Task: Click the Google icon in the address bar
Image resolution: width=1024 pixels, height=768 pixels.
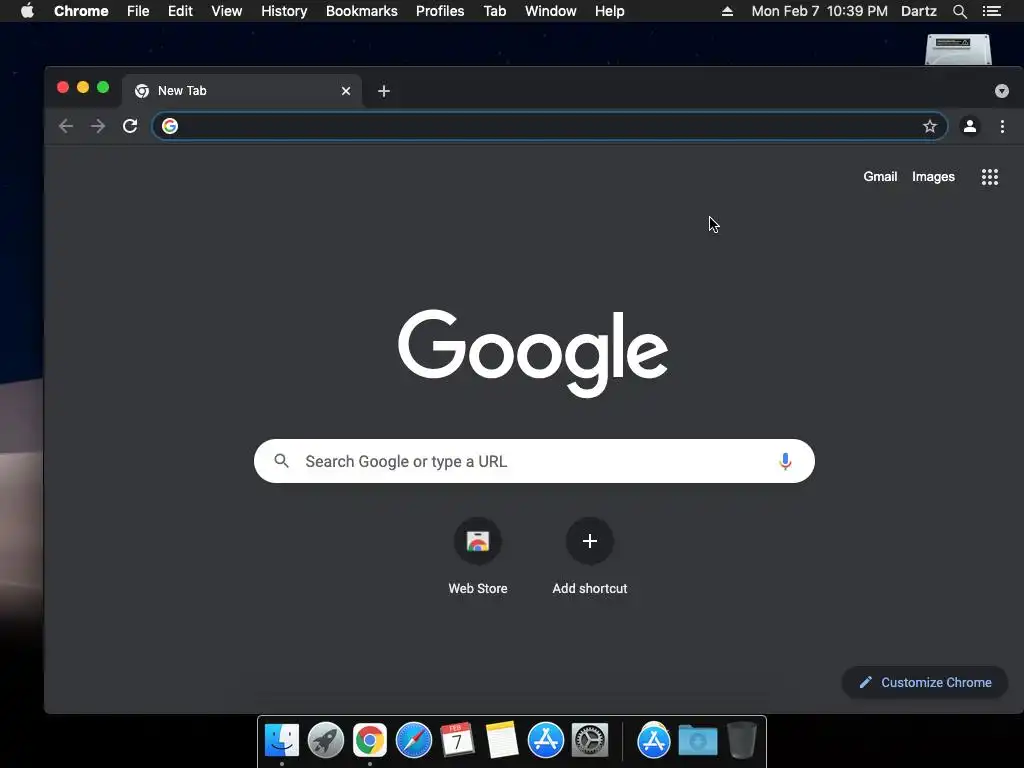Action: (170, 126)
